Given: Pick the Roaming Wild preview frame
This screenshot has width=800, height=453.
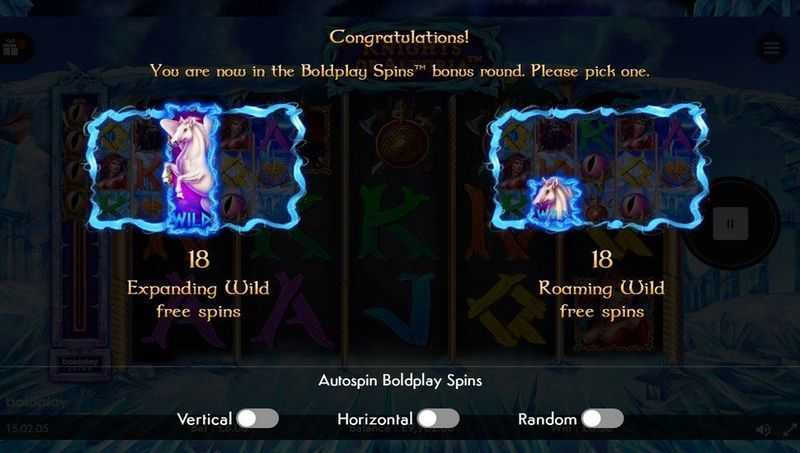Looking at the screenshot, I should click(599, 167).
